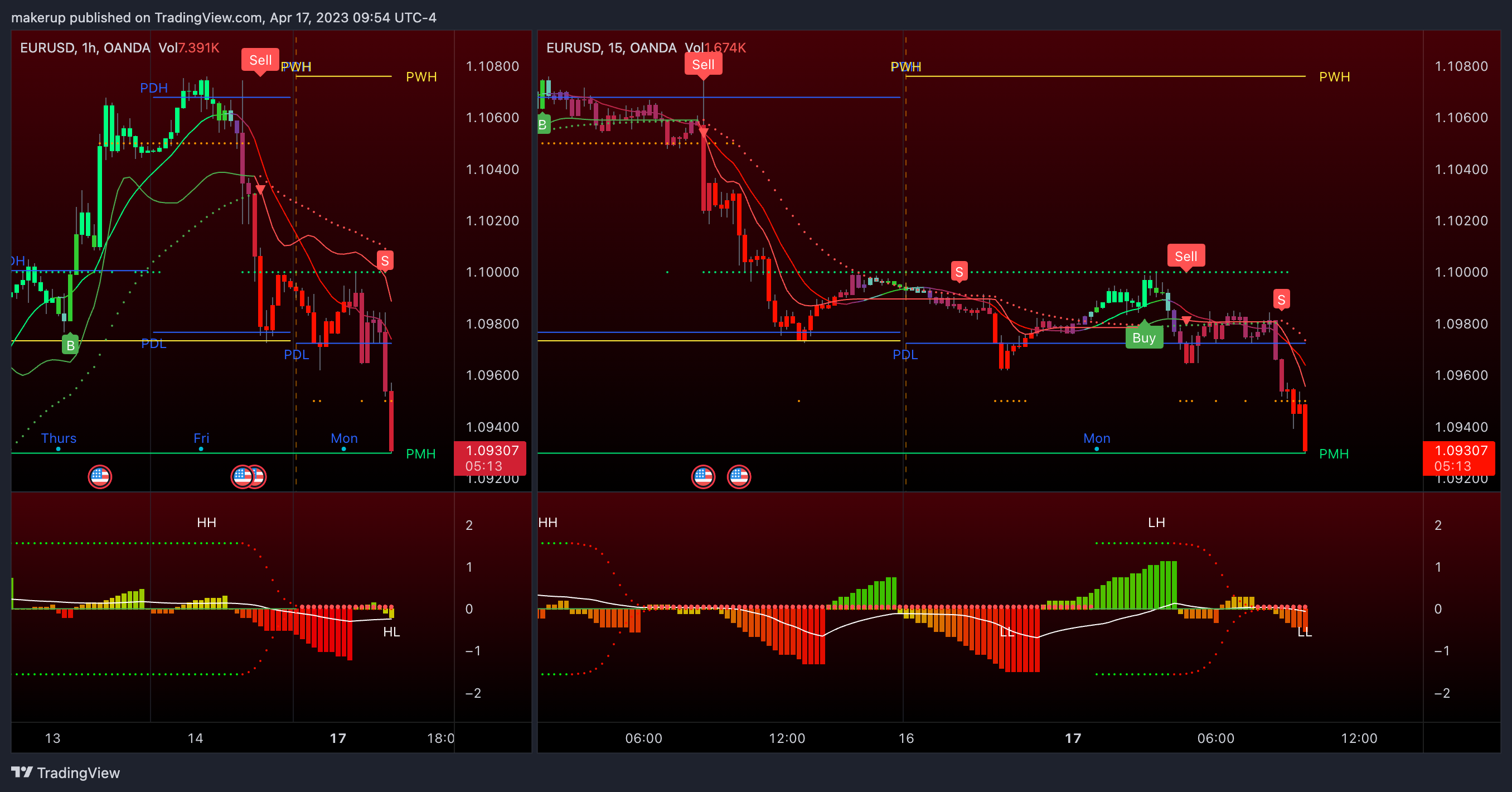Click the HH label in the 15-minute oscillator pane

point(547,523)
